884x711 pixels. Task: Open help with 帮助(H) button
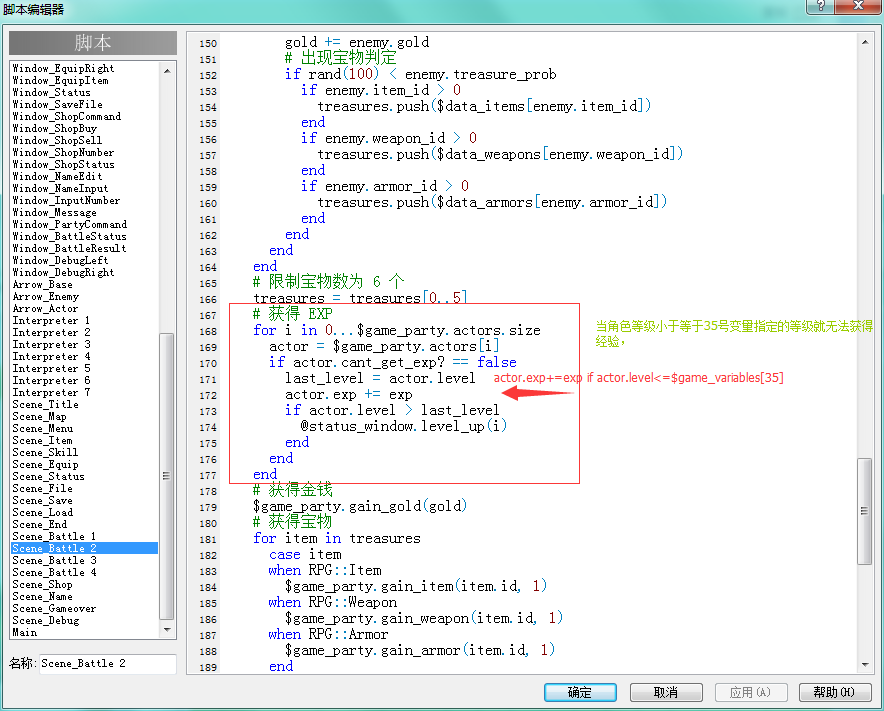coord(834,692)
